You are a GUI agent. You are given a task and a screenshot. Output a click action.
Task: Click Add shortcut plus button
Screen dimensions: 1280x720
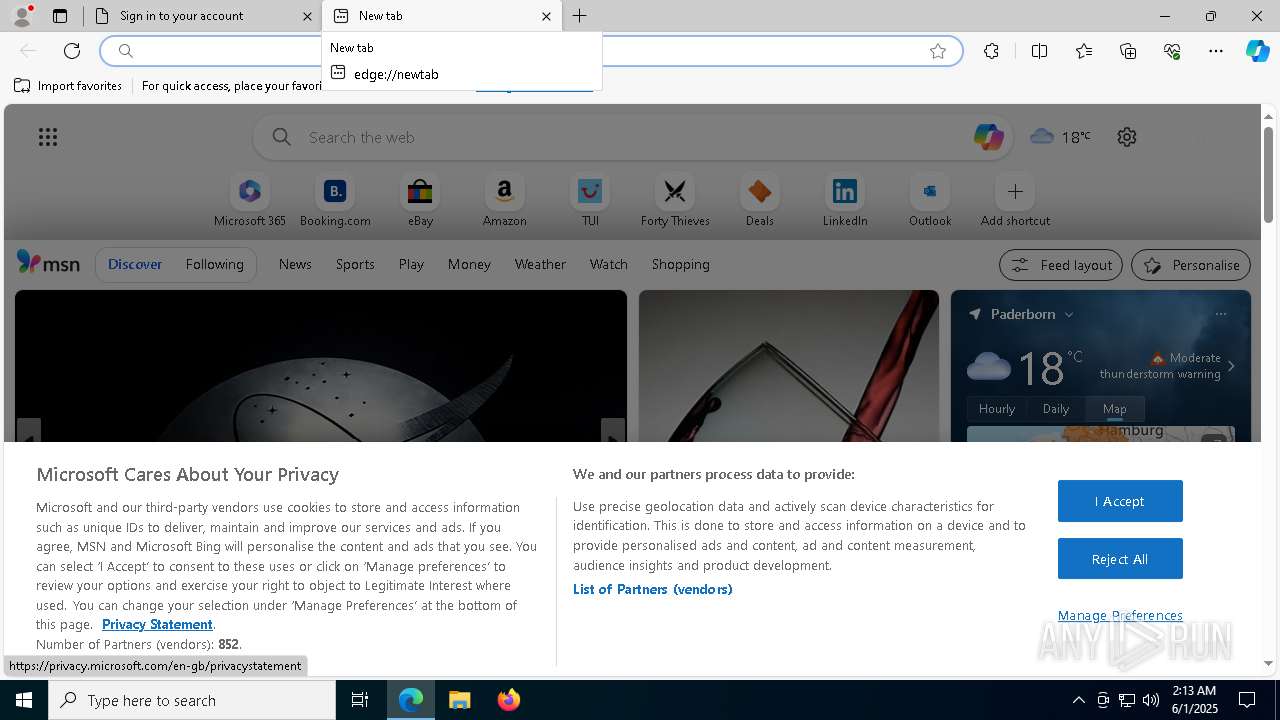[x=1015, y=191]
